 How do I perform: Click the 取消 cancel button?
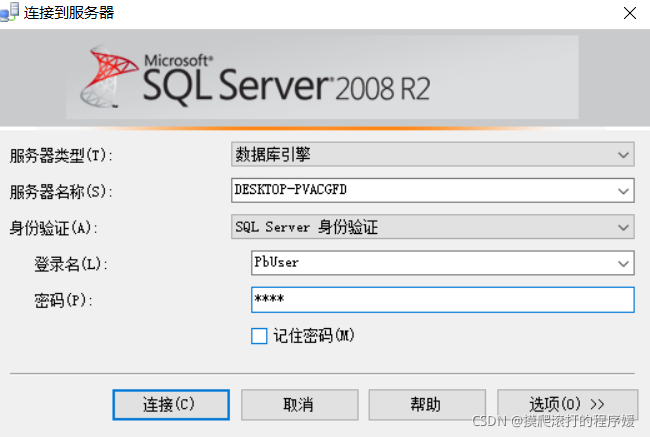(299, 404)
